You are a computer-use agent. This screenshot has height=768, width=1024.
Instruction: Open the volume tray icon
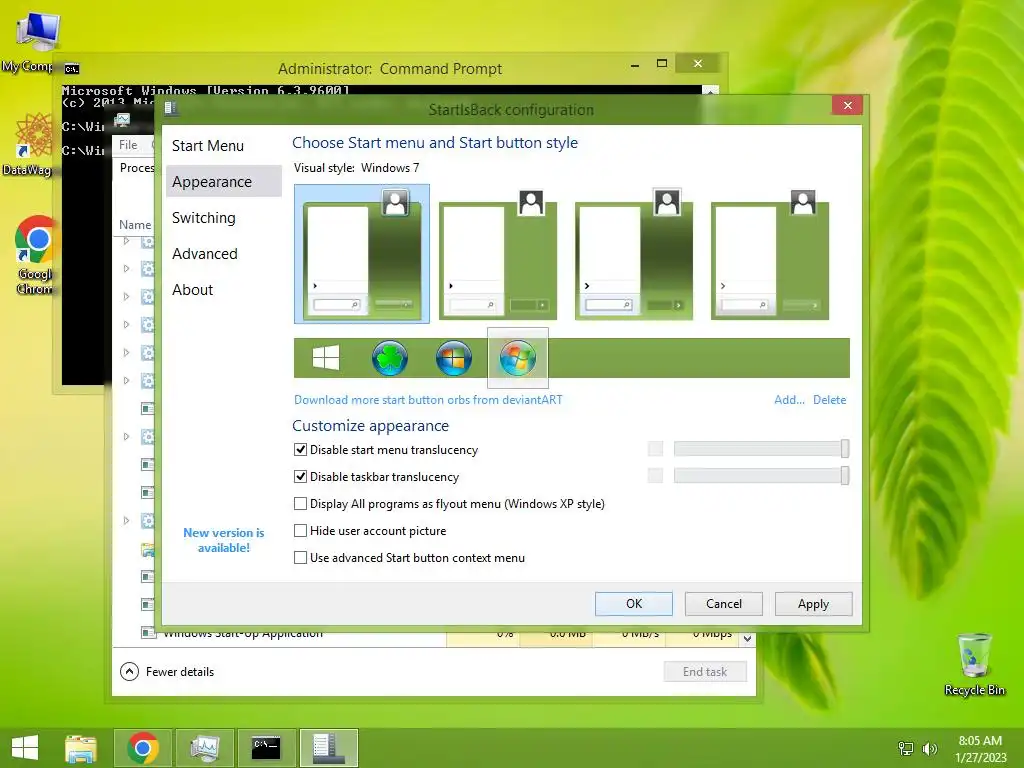[929, 748]
